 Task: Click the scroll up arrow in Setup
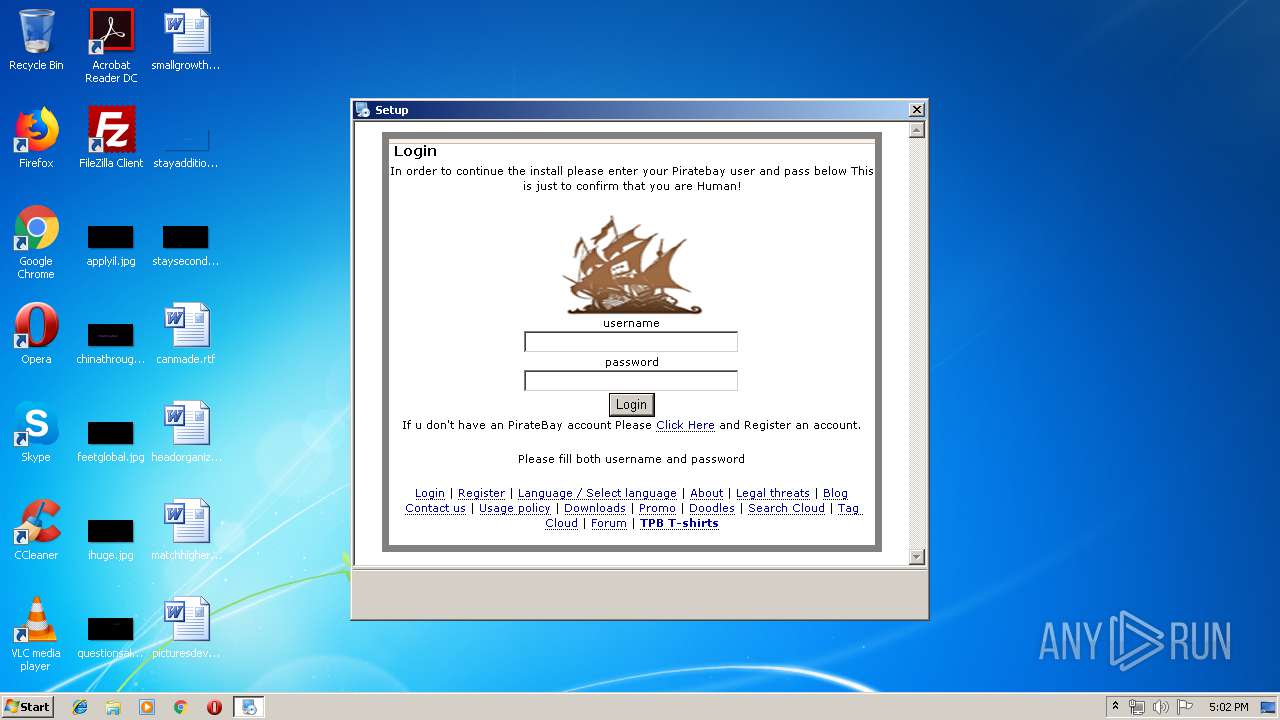click(x=916, y=130)
